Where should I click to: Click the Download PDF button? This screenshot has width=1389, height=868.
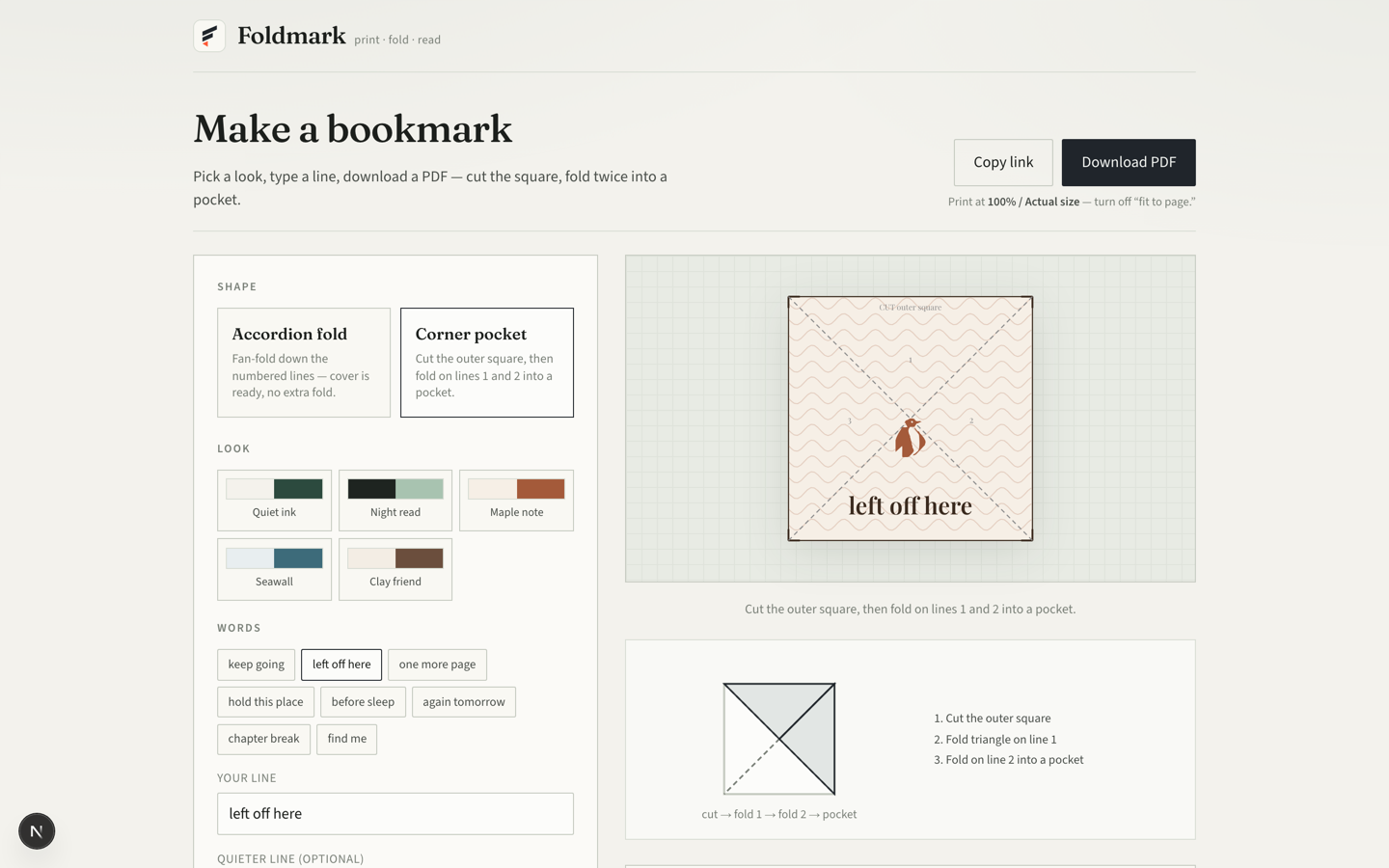(x=1129, y=162)
